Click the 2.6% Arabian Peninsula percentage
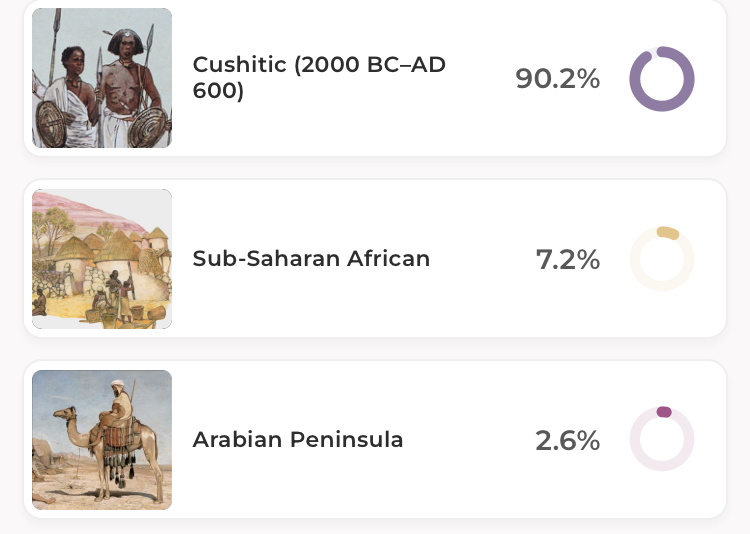The image size is (750, 534). pos(567,441)
